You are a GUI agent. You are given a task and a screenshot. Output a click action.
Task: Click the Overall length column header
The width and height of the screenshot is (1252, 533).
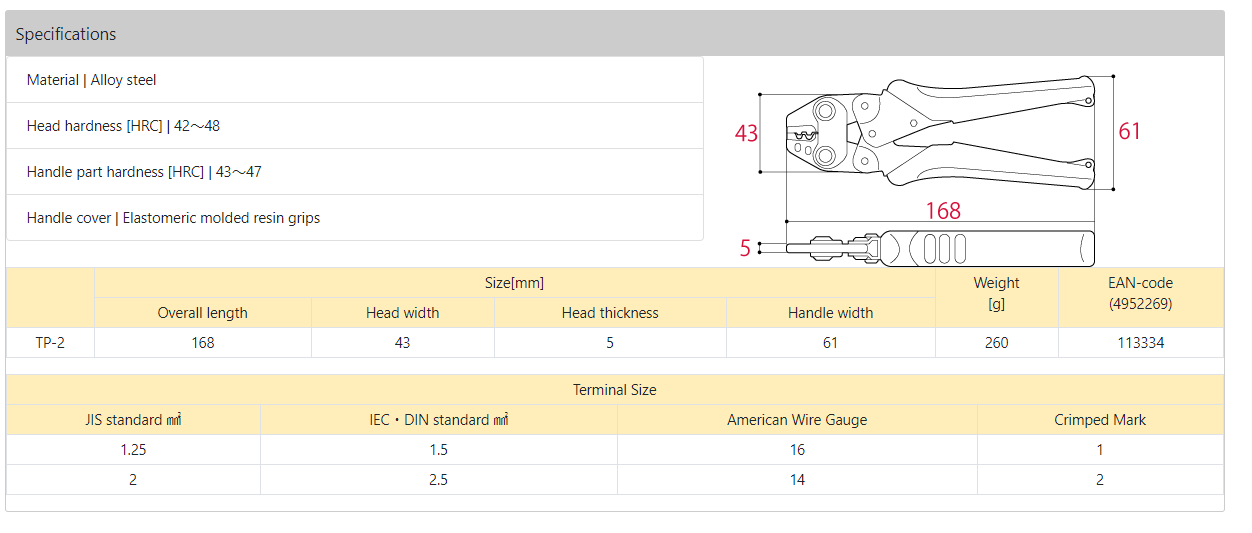(203, 313)
